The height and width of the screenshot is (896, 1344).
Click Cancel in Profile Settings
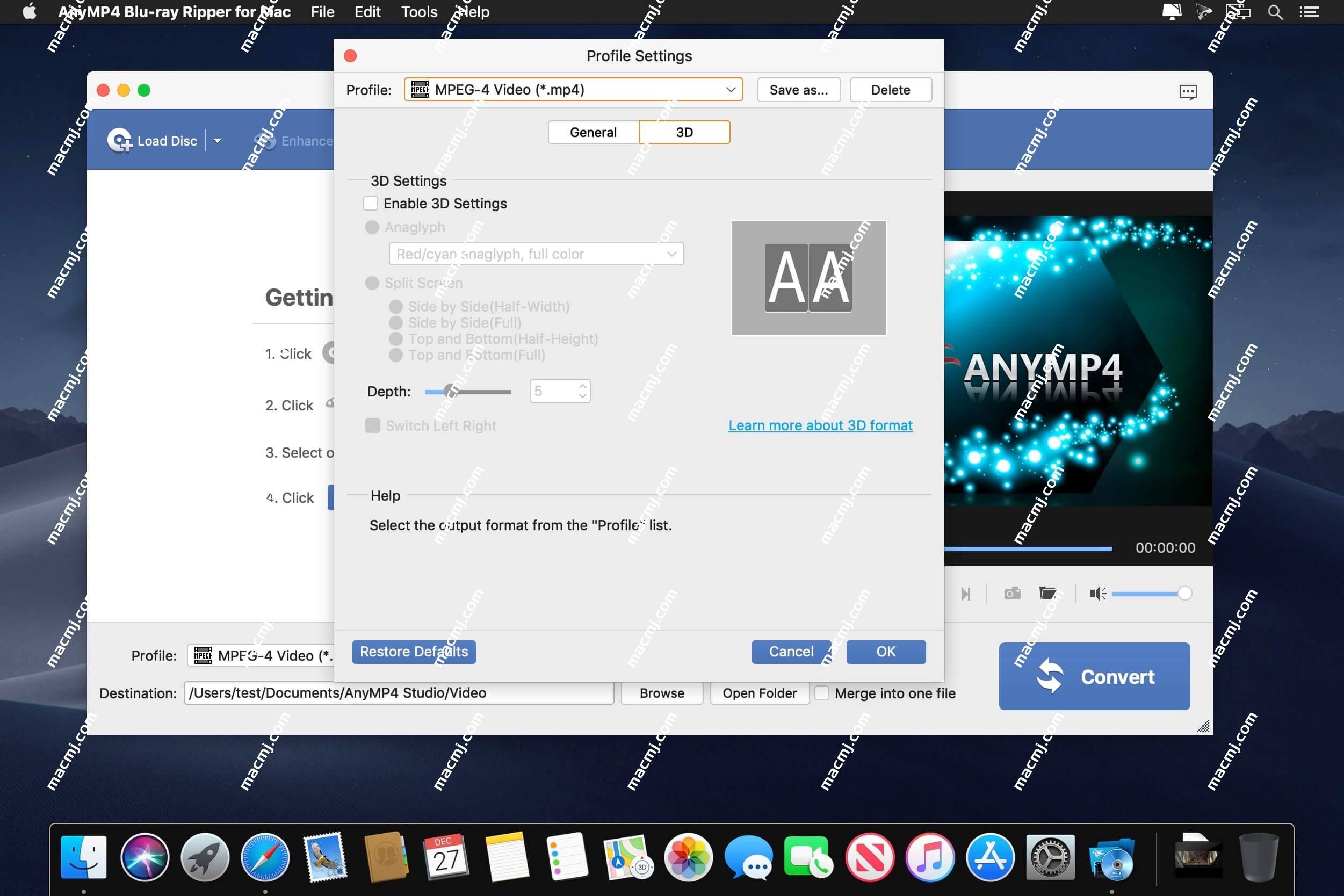791,652
